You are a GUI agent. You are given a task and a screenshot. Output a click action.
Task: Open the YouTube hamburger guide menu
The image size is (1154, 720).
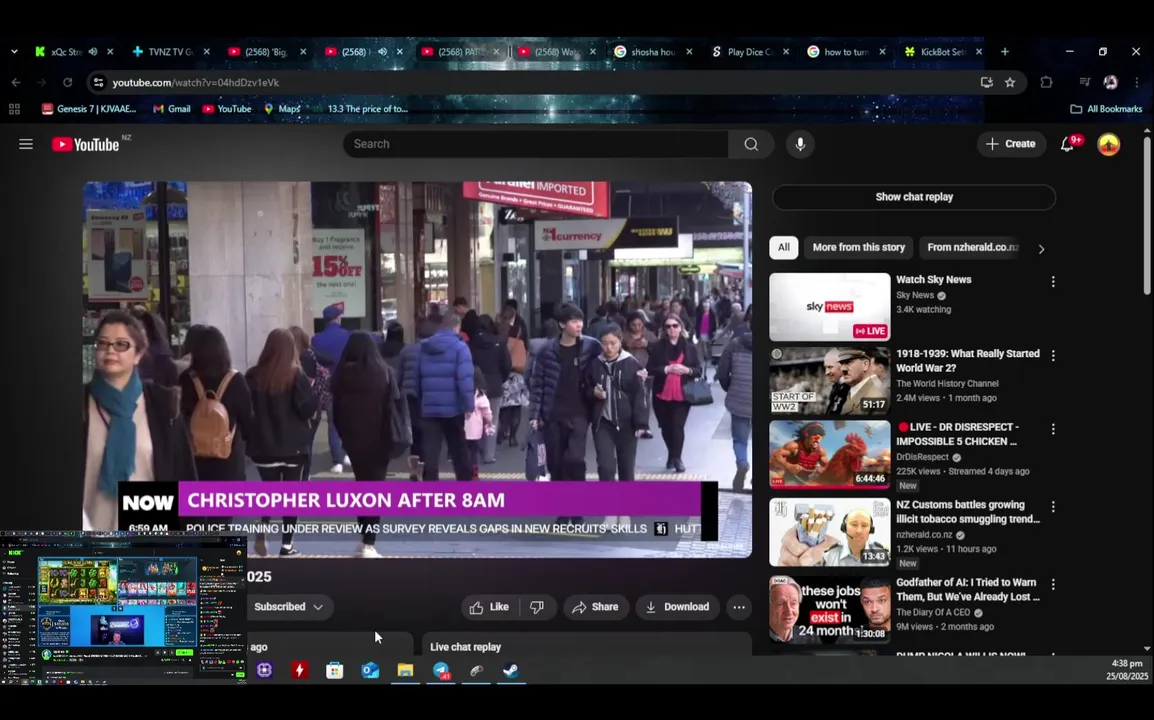[26, 144]
